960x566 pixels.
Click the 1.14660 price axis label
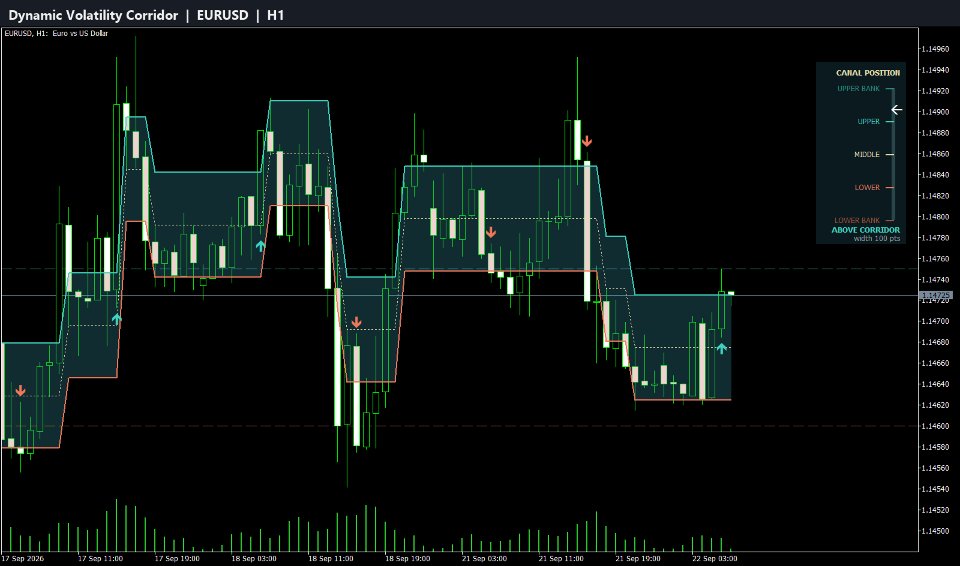click(x=934, y=363)
